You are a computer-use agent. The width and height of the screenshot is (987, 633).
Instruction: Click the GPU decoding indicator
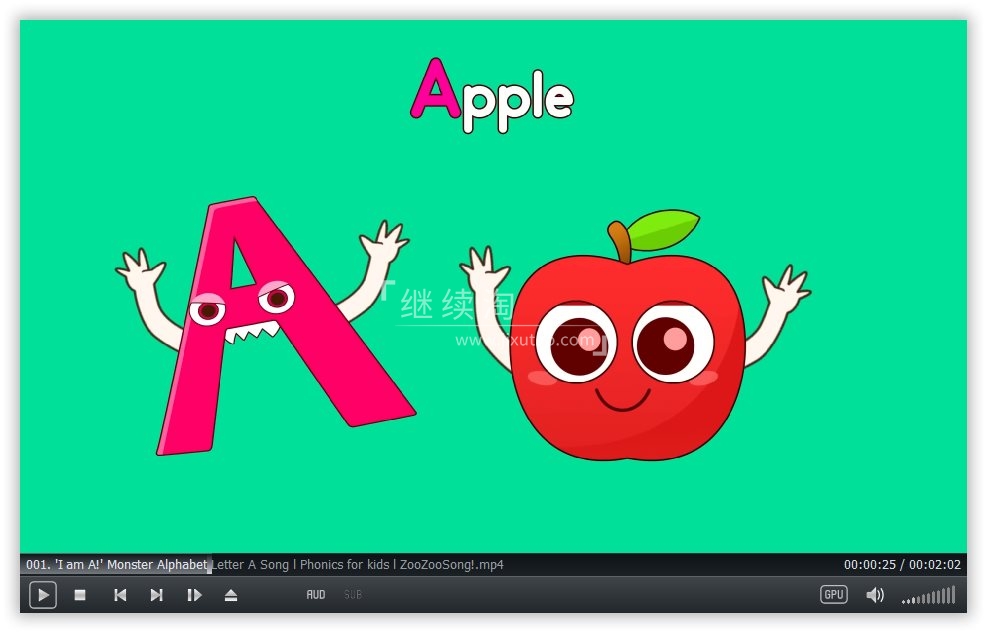coord(833,595)
